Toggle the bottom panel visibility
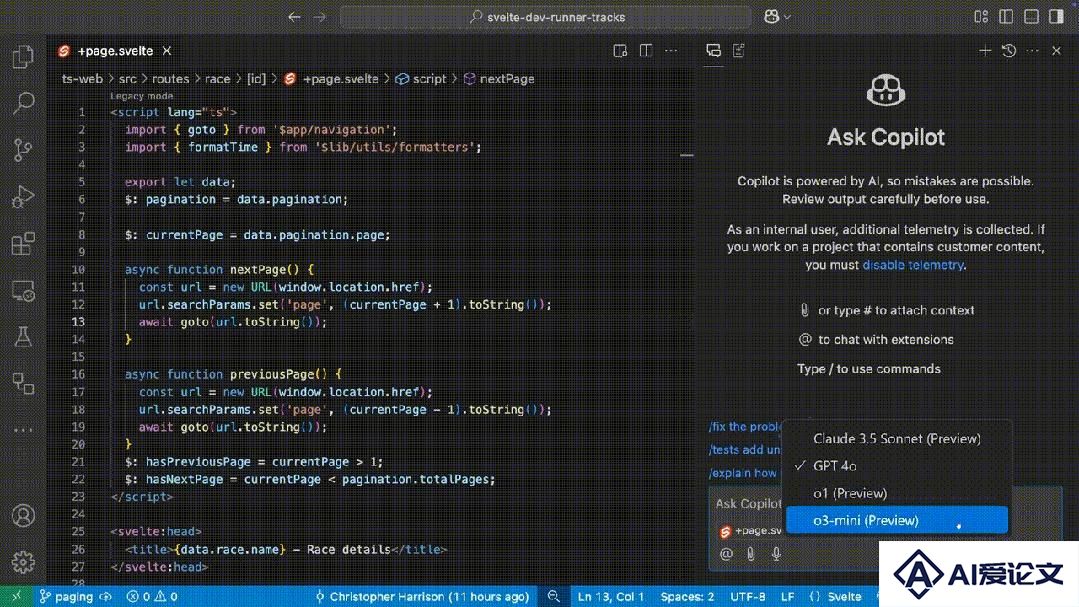Screen dimensions: 1079x607 1031,17
